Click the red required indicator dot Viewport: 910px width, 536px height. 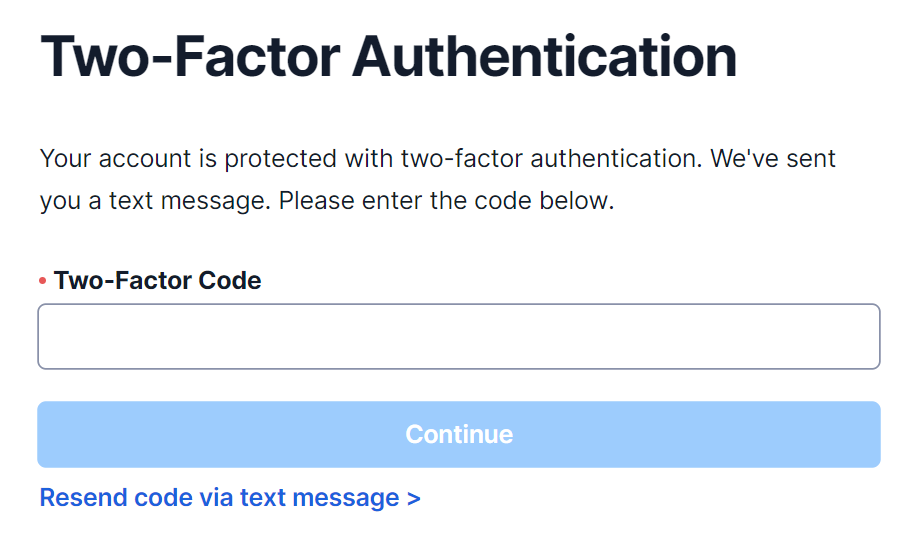click(43, 282)
